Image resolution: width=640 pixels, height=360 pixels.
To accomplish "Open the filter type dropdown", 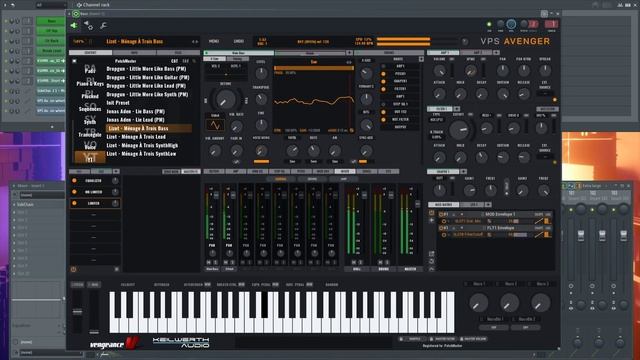I will (437, 120).
